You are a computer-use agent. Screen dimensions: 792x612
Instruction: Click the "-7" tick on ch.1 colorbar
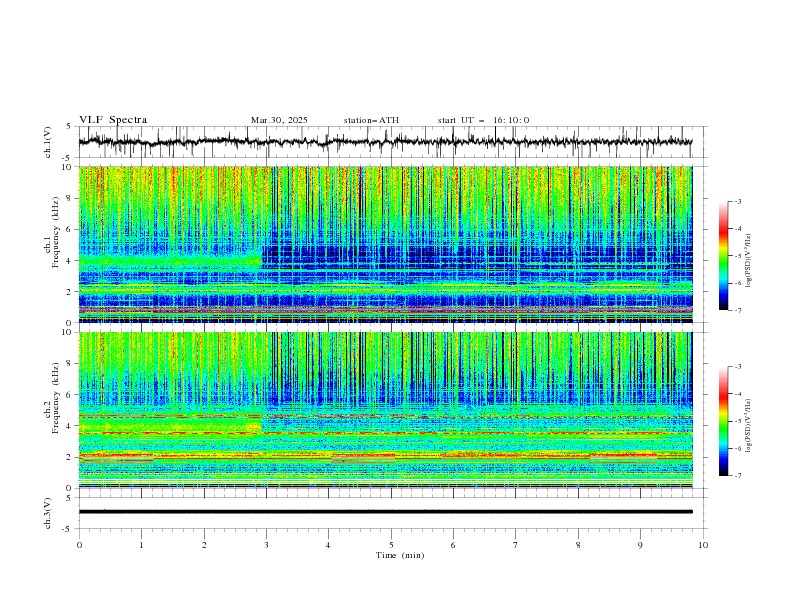coord(738,310)
